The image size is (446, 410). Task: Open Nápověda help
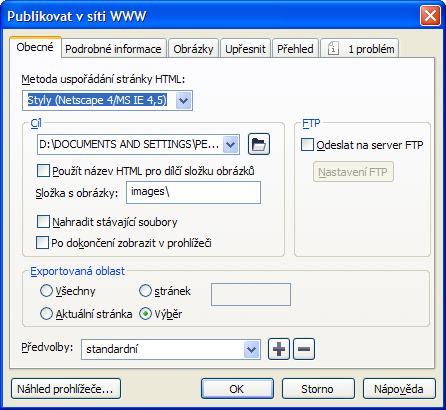click(399, 389)
